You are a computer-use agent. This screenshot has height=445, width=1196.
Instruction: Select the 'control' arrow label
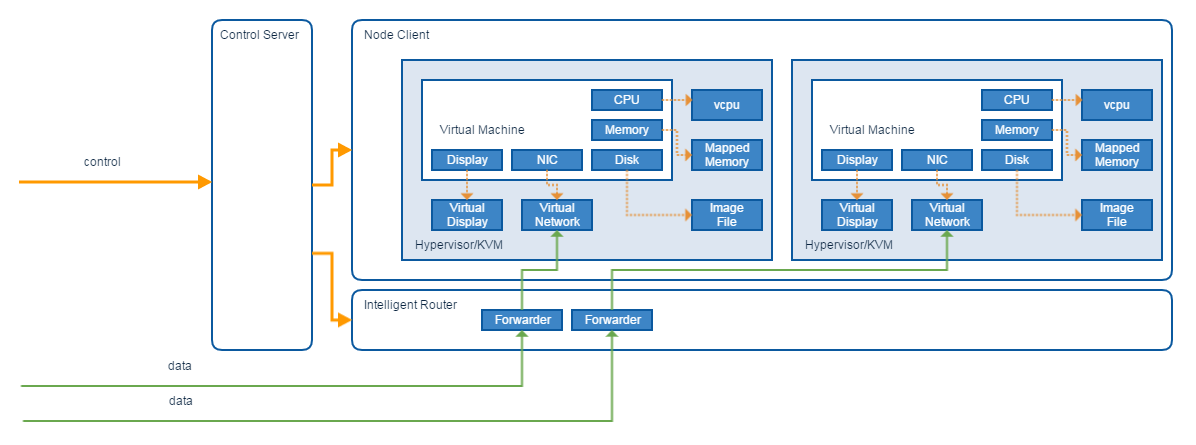(102, 162)
